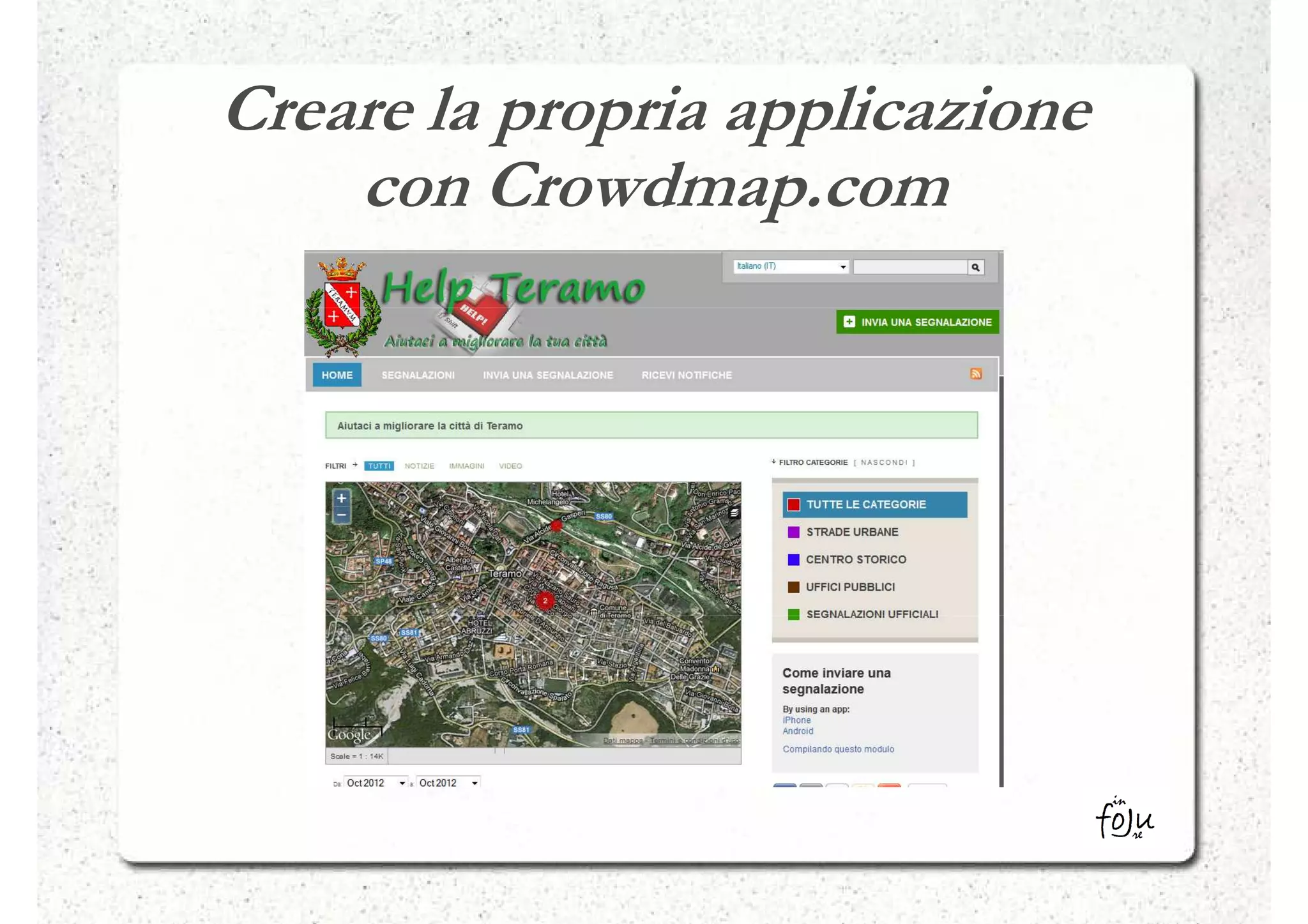Image resolution: width=1308 pixels, height=924 pixels.
Task: Select the TUTTI filter
Action: tap(379, 466)
